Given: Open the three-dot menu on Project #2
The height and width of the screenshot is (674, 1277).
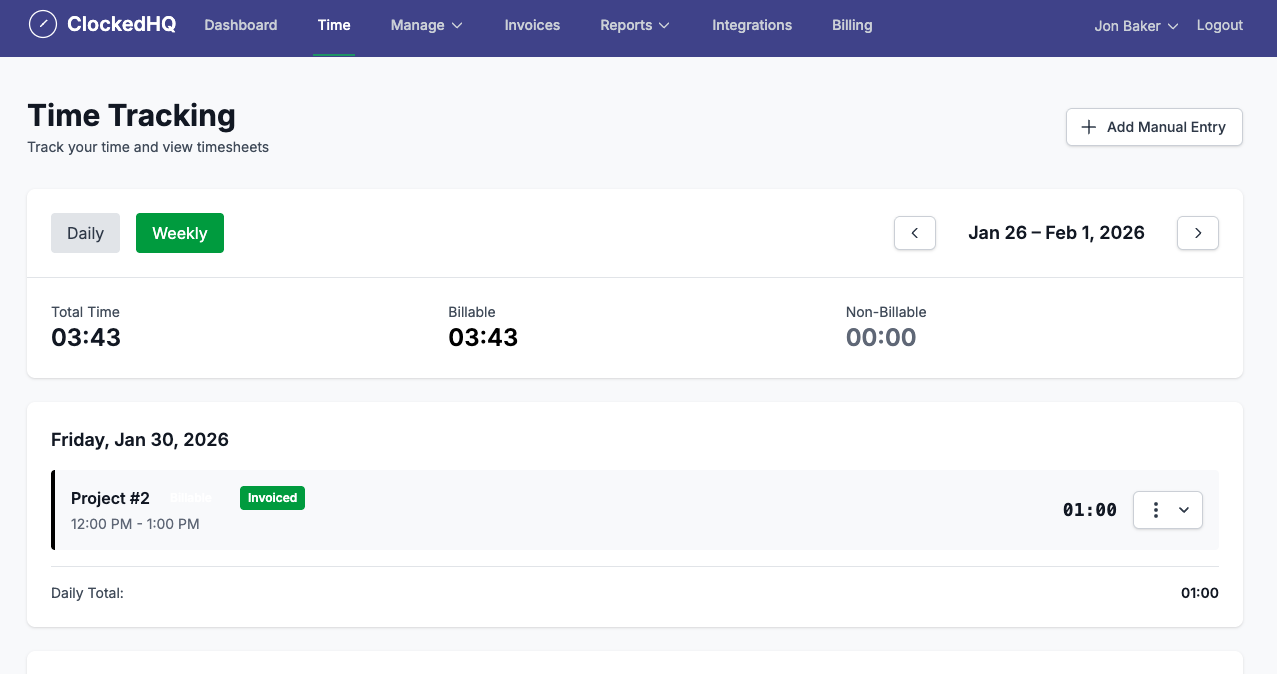Looking at the screenshot, I should pyautogui.click(x=1155, y=510).
